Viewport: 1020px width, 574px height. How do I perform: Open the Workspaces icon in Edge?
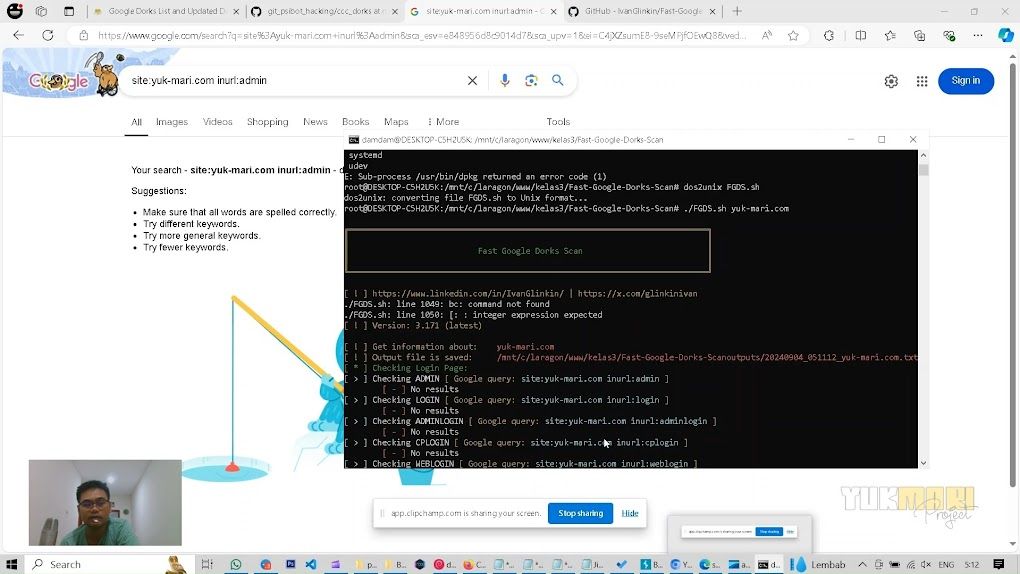coord(42,11)
